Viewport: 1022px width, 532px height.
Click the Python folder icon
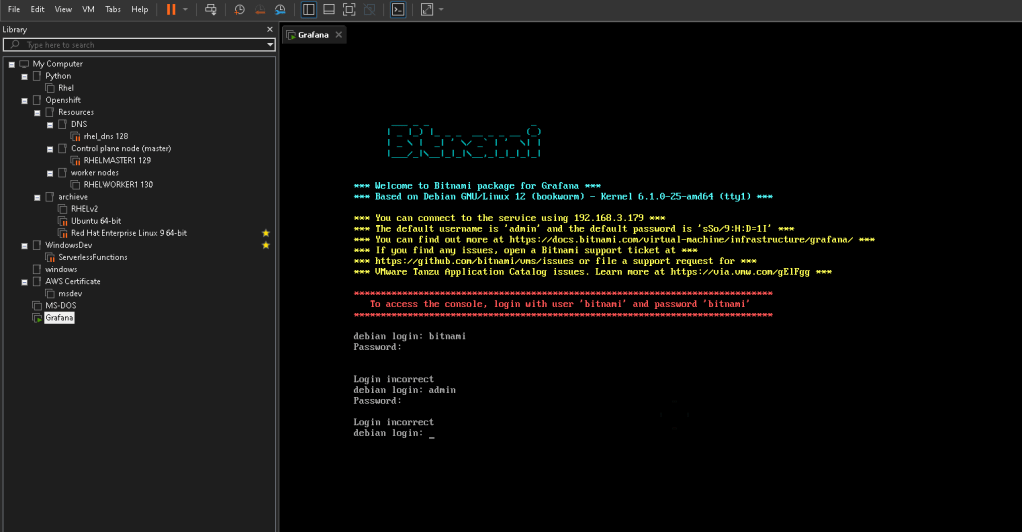click(x=36, y=76)
